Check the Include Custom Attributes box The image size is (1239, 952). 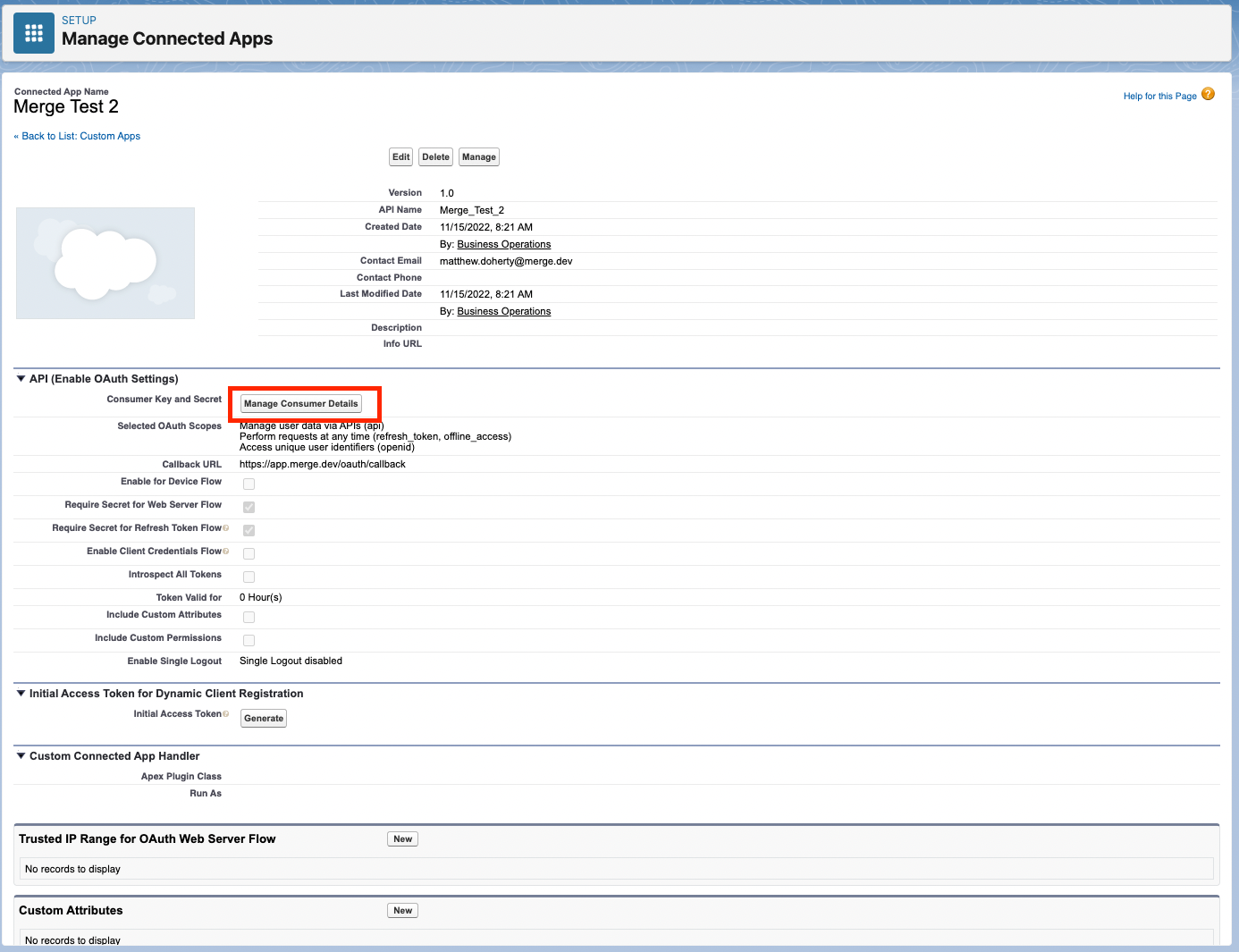coord(249,617)
